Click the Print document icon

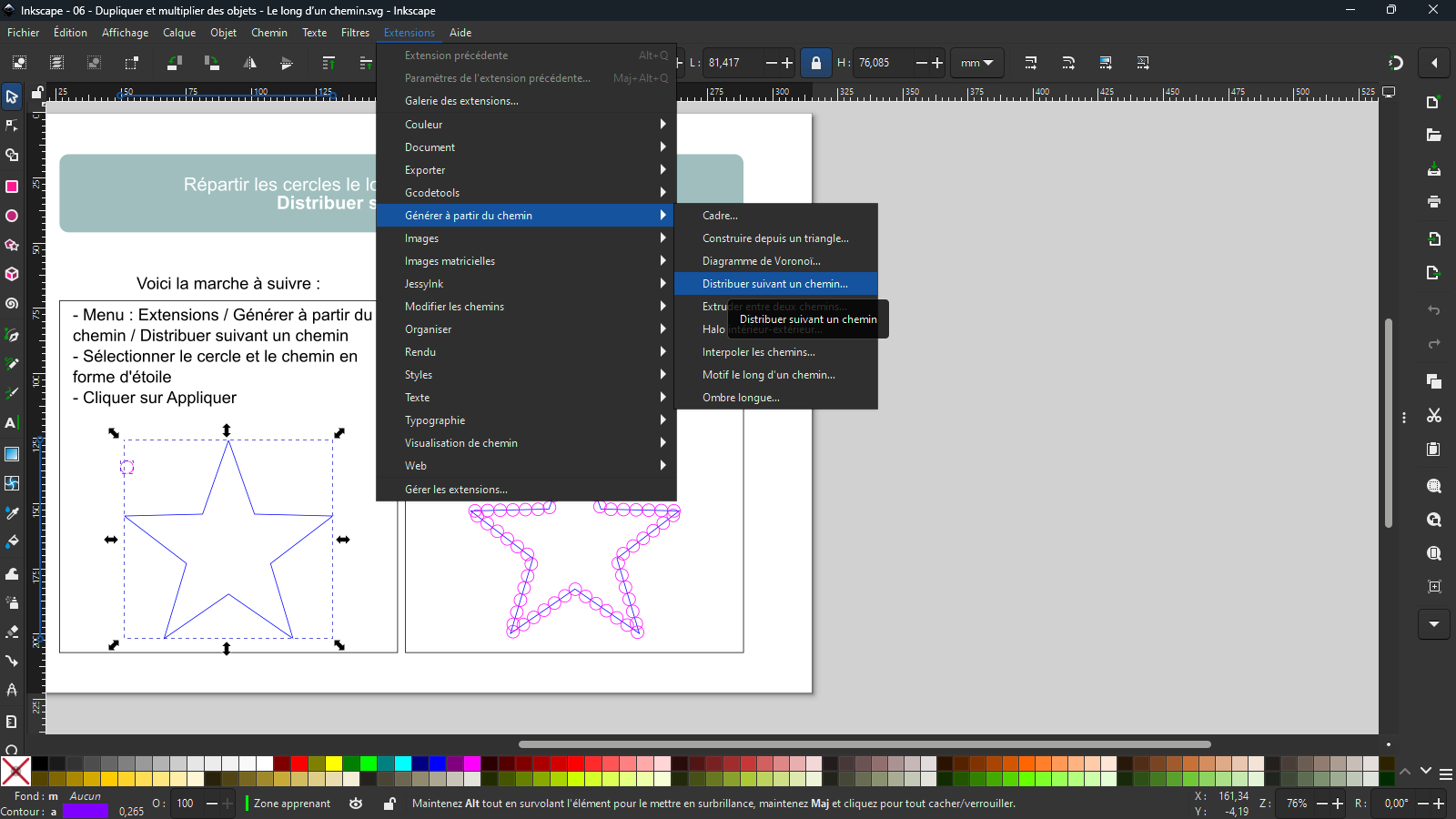pyautogui.click(x=1434, y=201)
